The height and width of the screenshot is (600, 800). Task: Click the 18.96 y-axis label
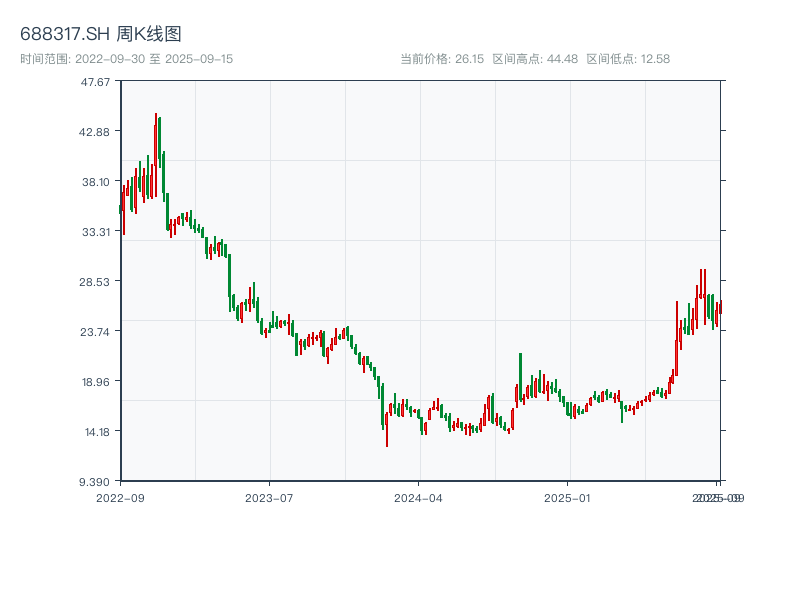point(97,381)
